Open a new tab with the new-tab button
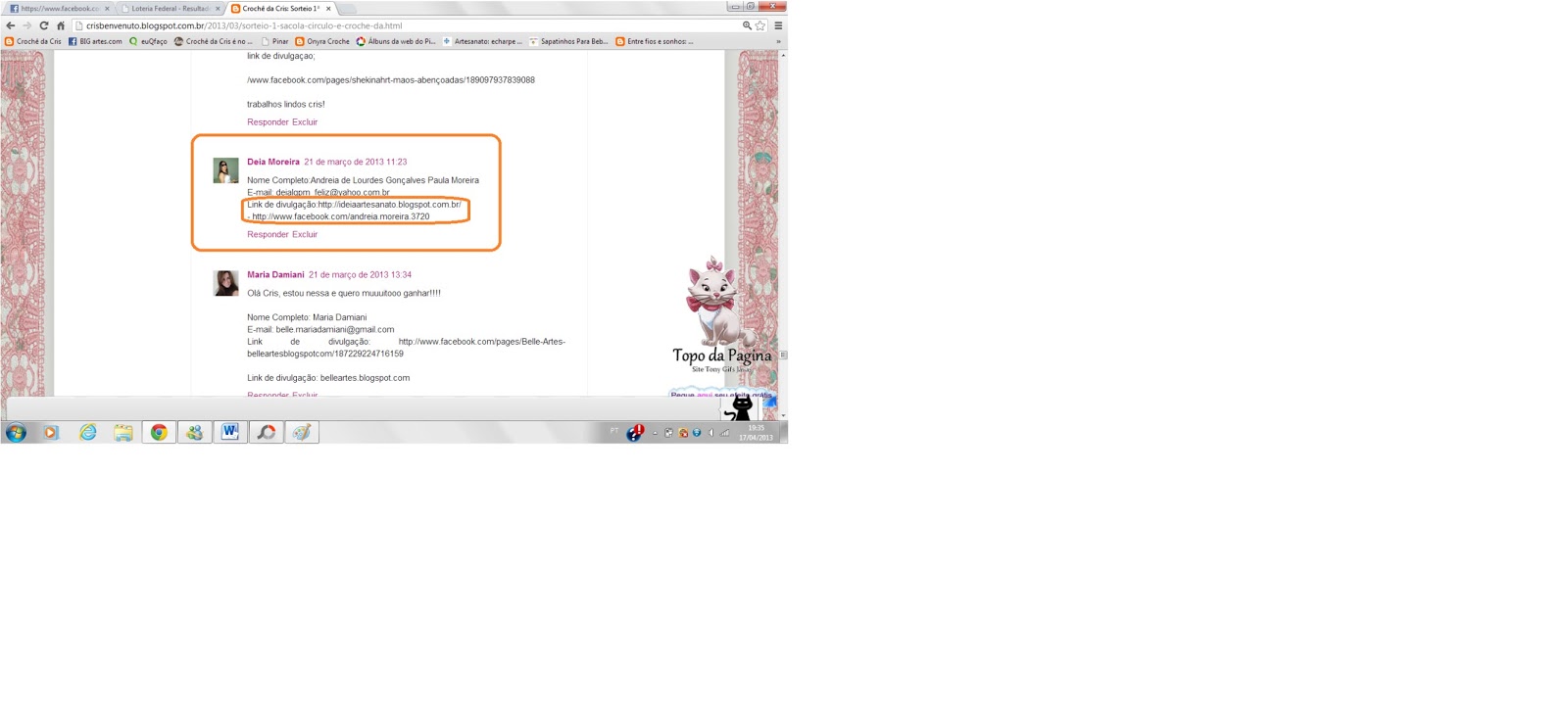 click(348, 9)
